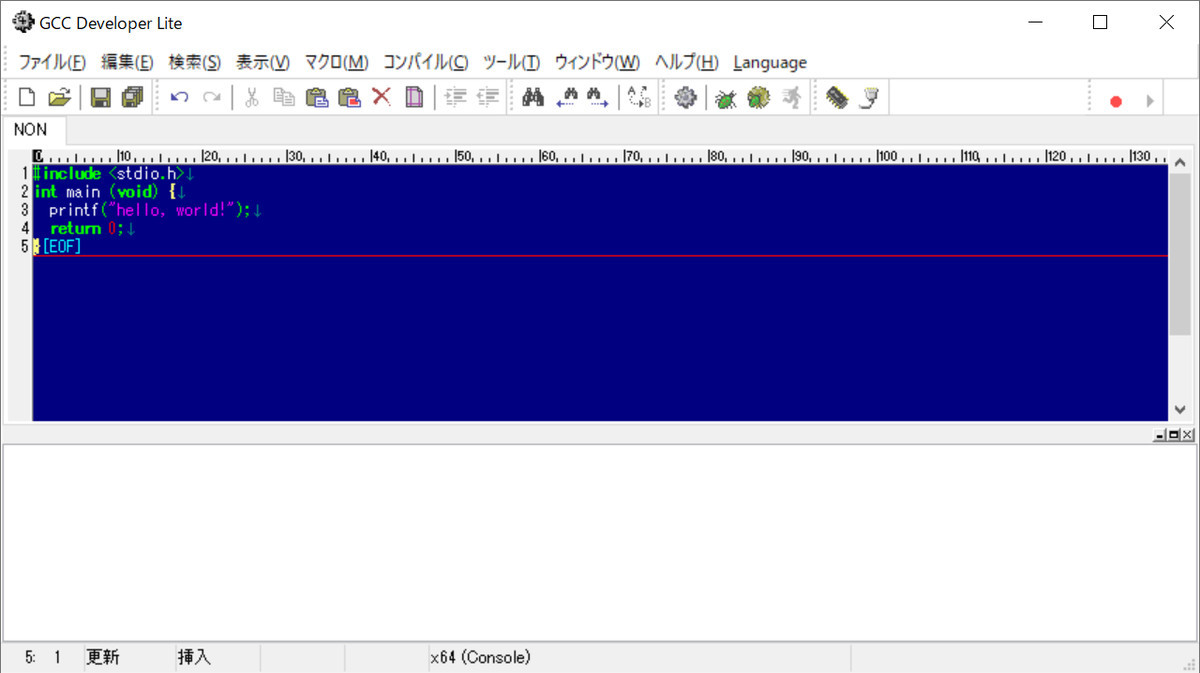
Task: Select all with the pink page icon
Action: 414,98
